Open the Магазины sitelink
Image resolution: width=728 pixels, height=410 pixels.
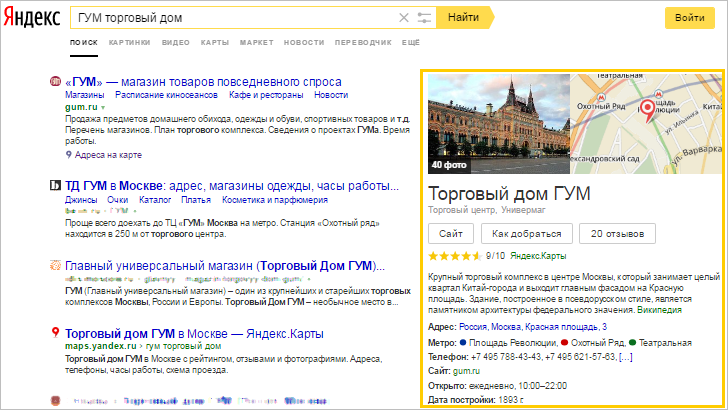tap(84, 95)
